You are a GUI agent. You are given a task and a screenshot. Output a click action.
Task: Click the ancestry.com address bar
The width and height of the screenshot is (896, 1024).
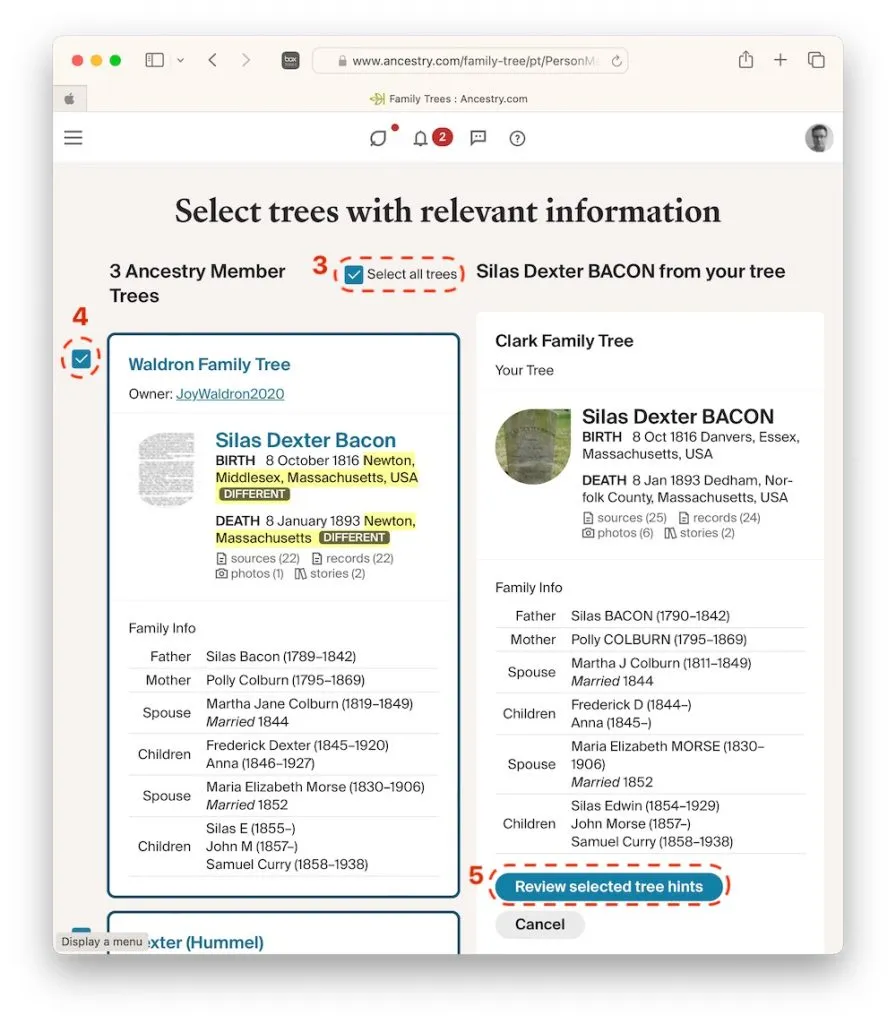pos(470,61)
